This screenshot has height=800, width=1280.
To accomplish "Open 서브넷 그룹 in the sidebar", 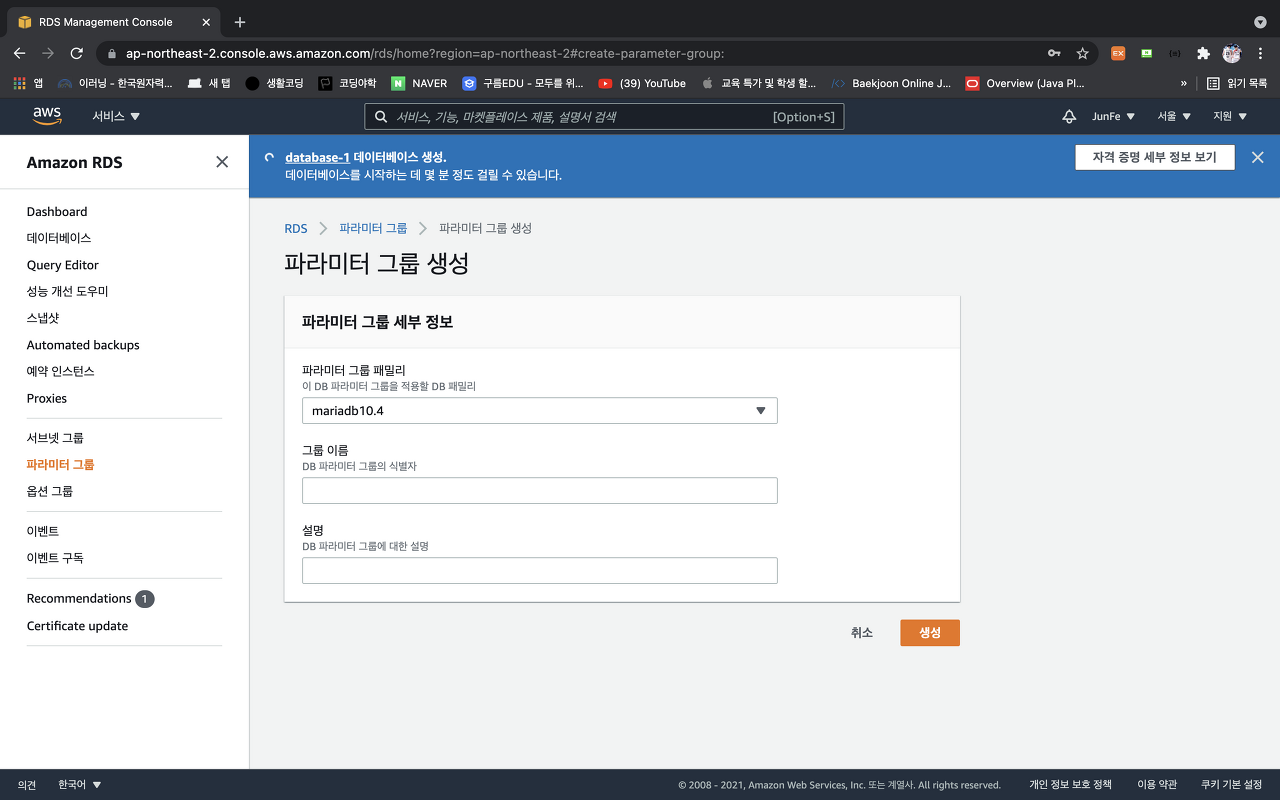I will tap(55, 438).
